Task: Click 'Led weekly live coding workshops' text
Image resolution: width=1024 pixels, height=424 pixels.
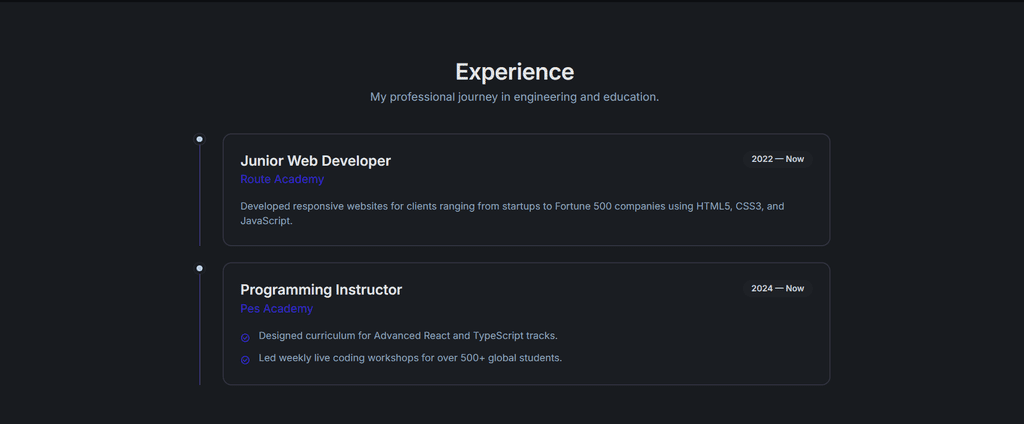Action: tap(410, 358)
